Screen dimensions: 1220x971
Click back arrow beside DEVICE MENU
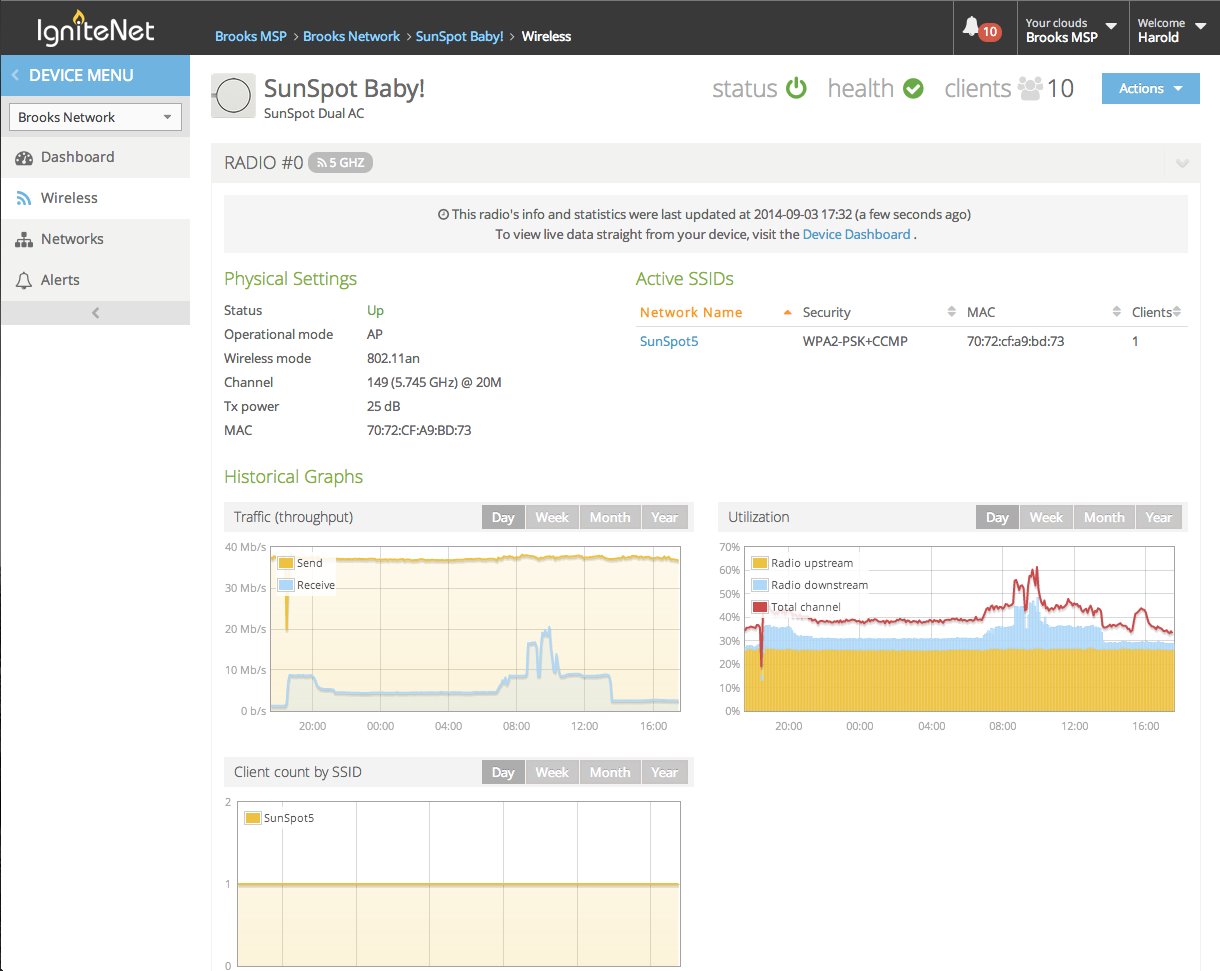tap(15, 75)
